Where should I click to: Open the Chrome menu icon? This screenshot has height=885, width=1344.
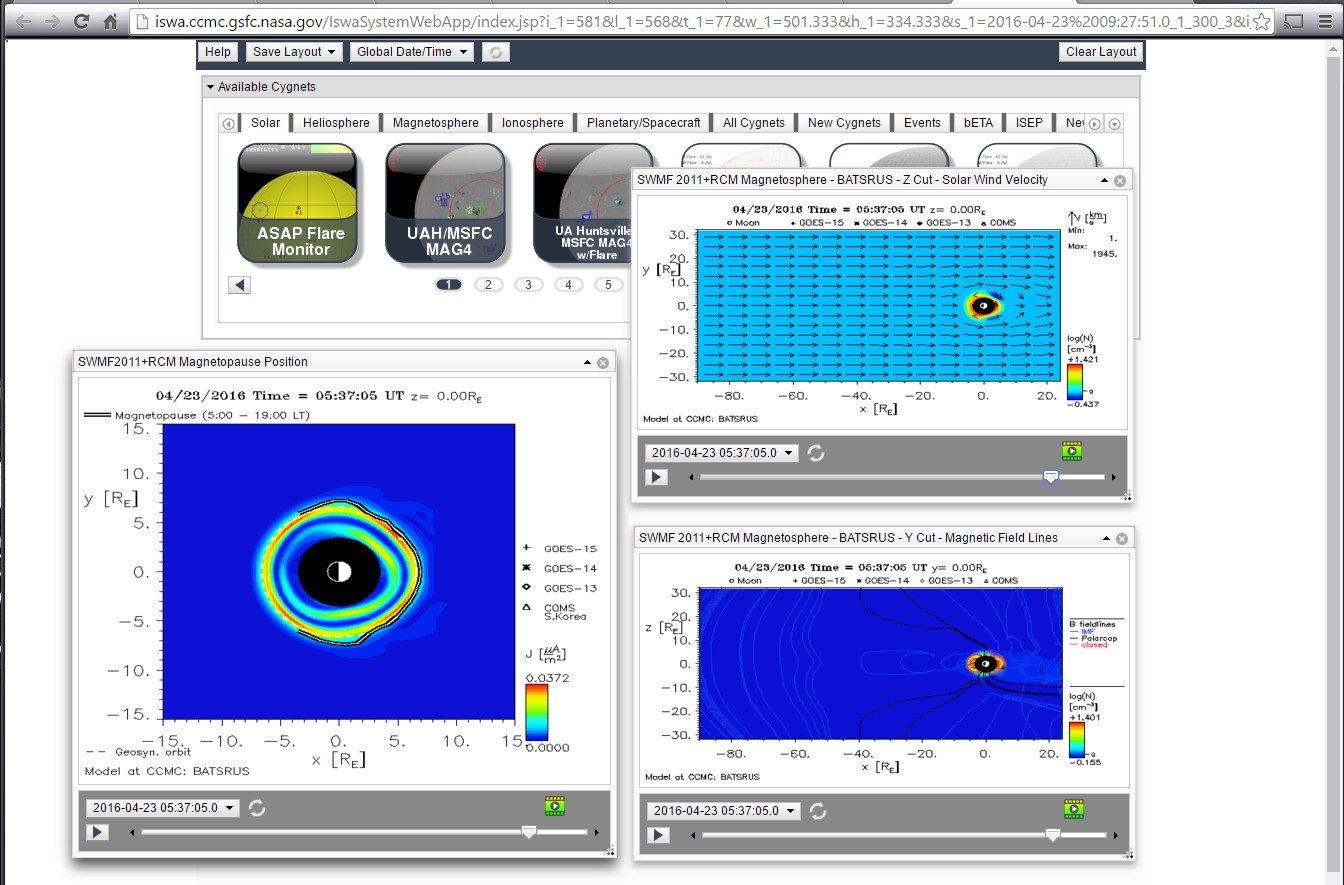[1323, 21]
